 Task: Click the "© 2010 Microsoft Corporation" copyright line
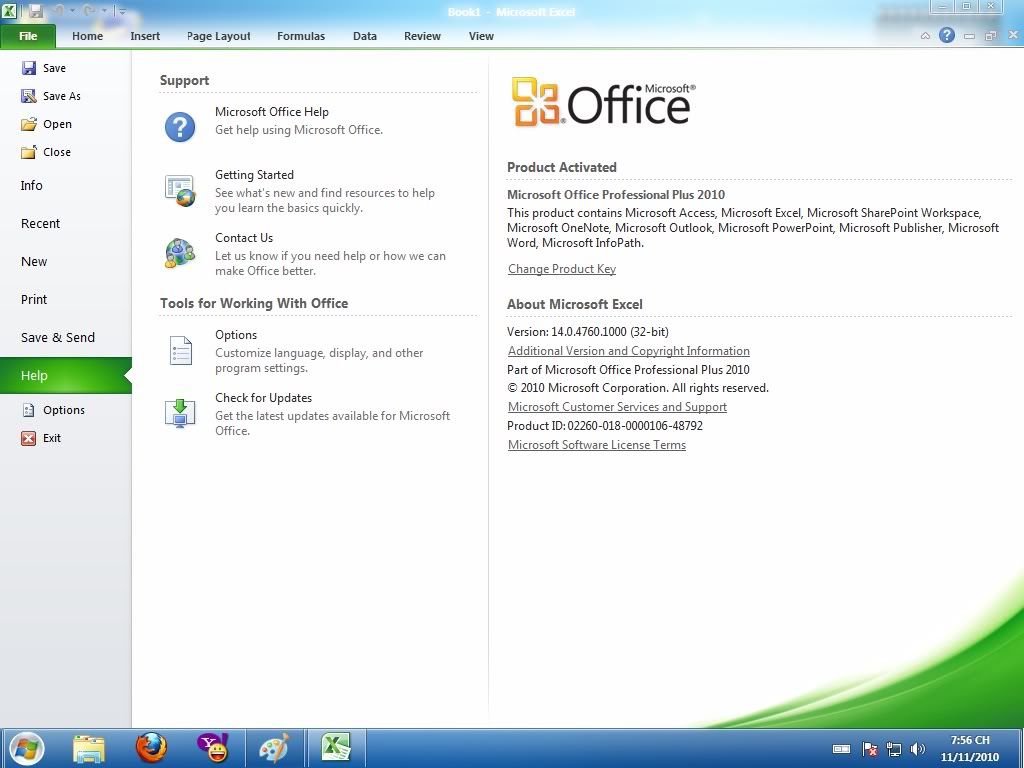pos(638,388)
